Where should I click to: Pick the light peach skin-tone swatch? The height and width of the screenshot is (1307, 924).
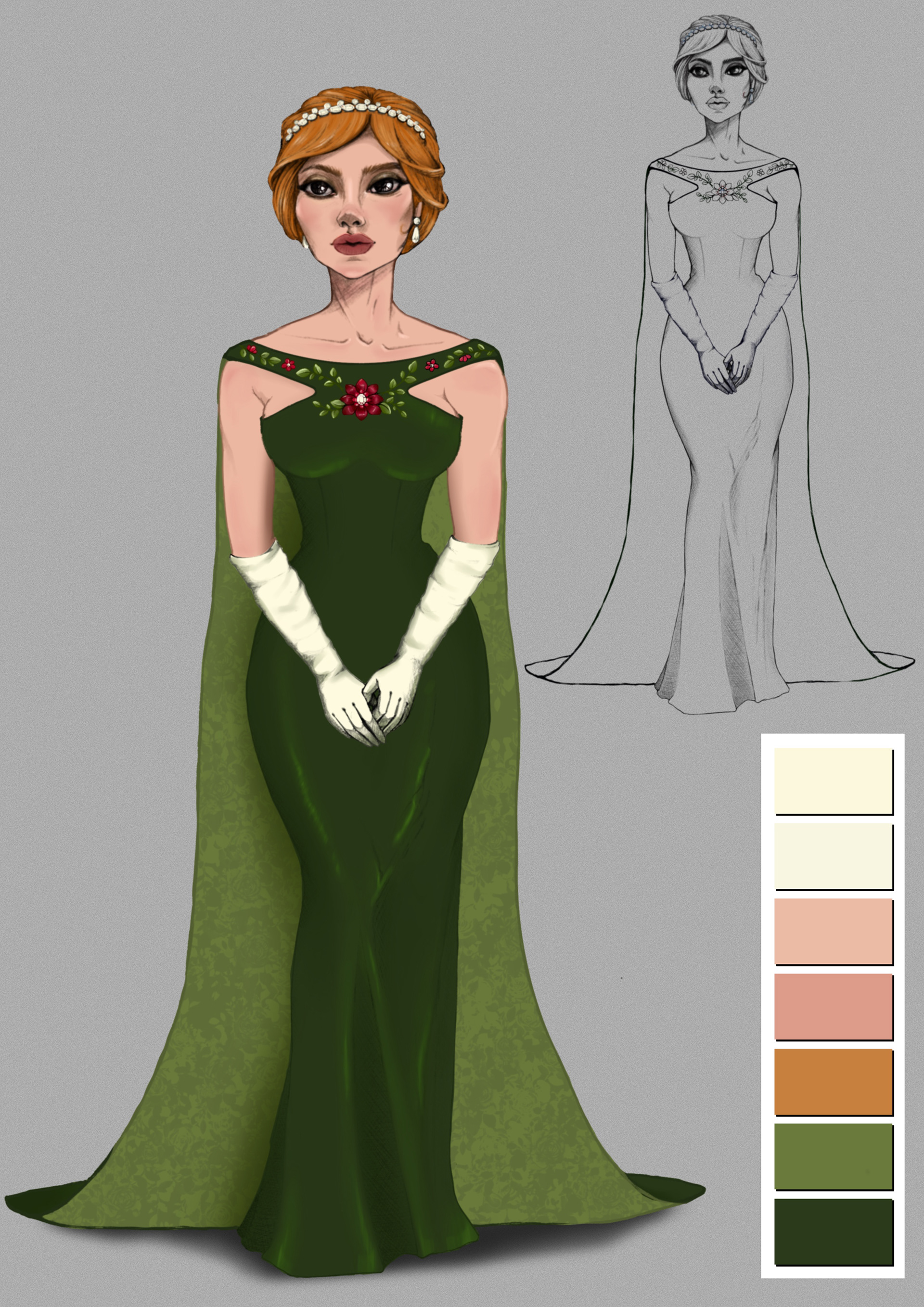[833, 931]
